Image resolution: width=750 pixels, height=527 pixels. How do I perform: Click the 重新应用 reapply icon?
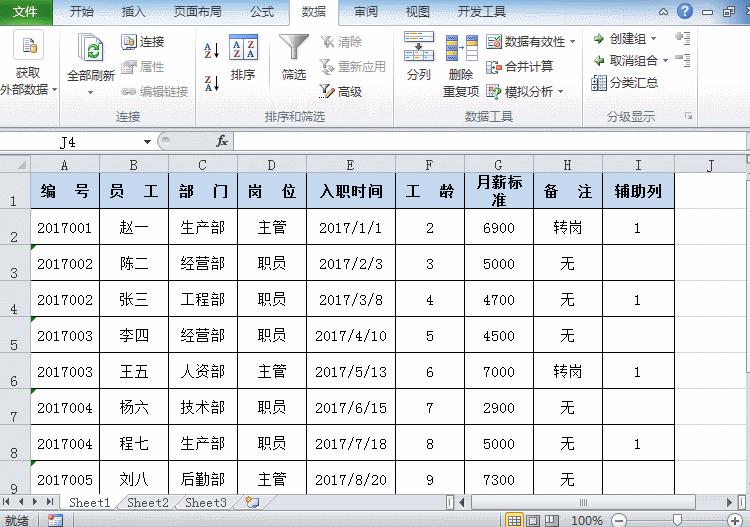coord(327,66)
